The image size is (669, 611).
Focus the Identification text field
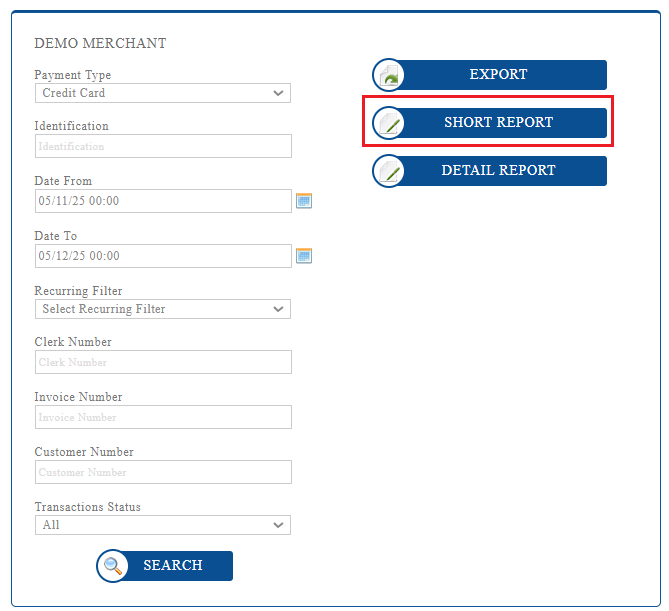(x=162, y=146)
